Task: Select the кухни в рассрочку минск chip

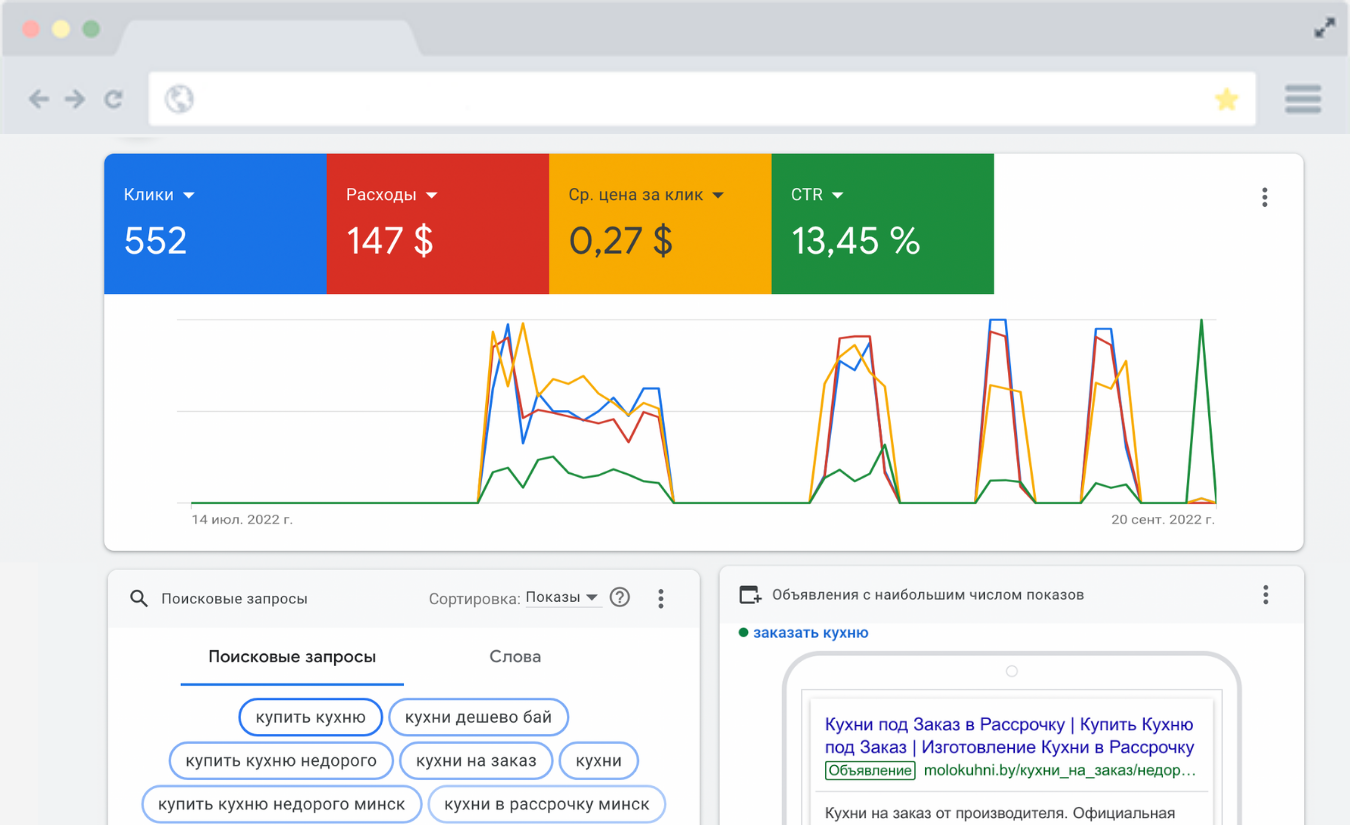Action: point(547,804)
